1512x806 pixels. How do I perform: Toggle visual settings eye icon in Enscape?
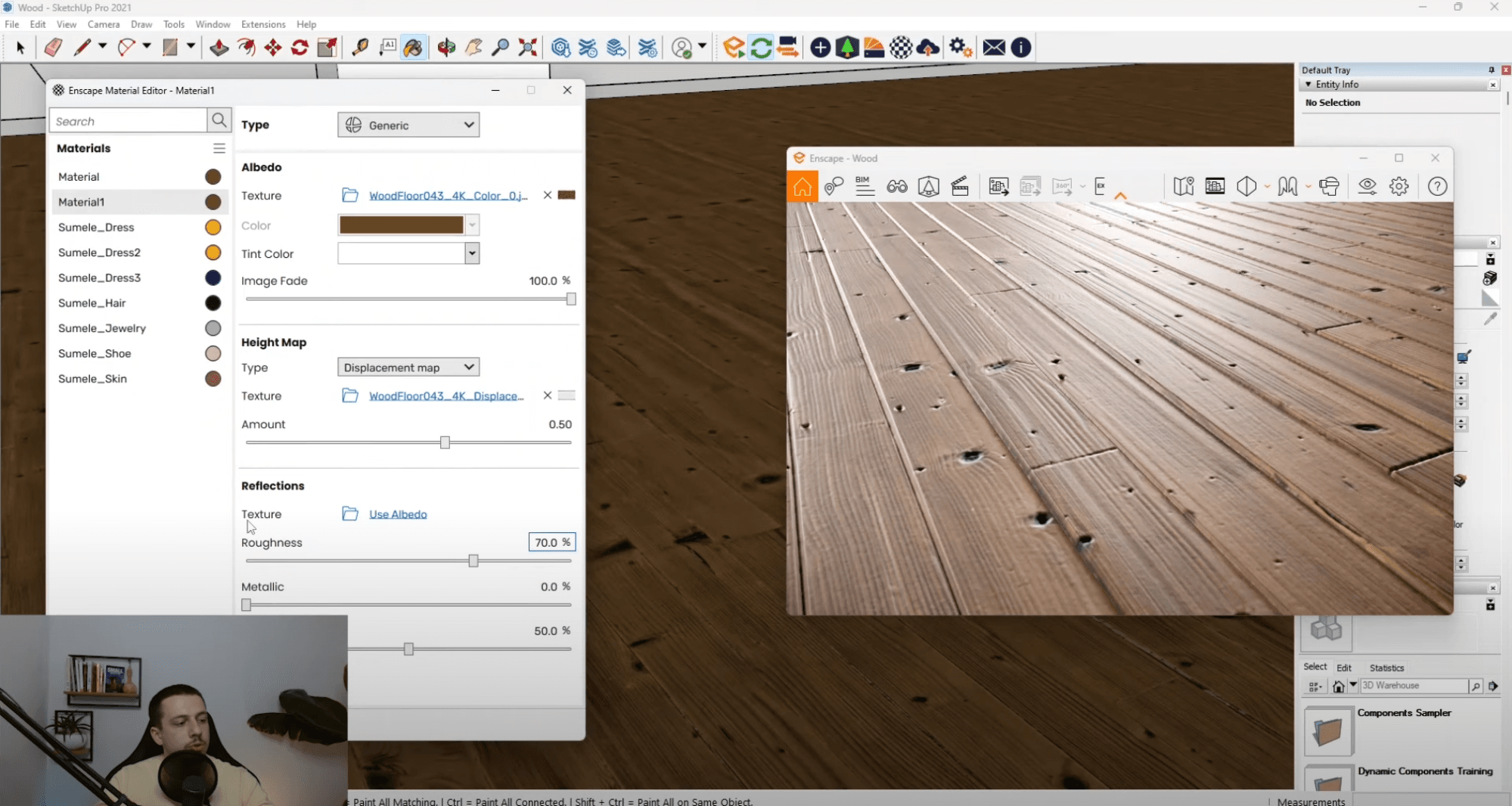click(x=1368, y=186)
